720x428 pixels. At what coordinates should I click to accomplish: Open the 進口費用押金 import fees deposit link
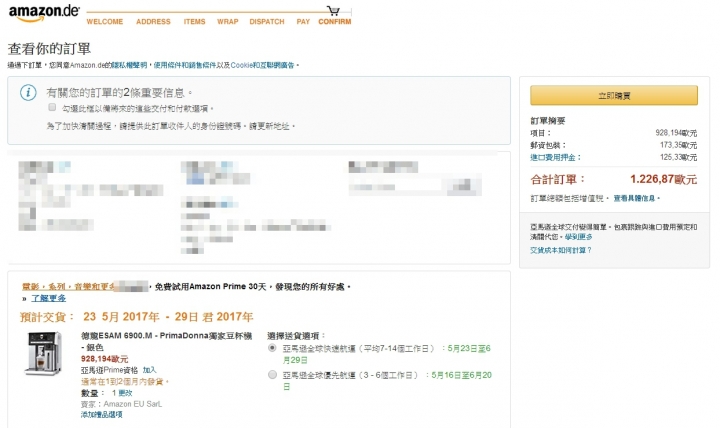(555, 157)
